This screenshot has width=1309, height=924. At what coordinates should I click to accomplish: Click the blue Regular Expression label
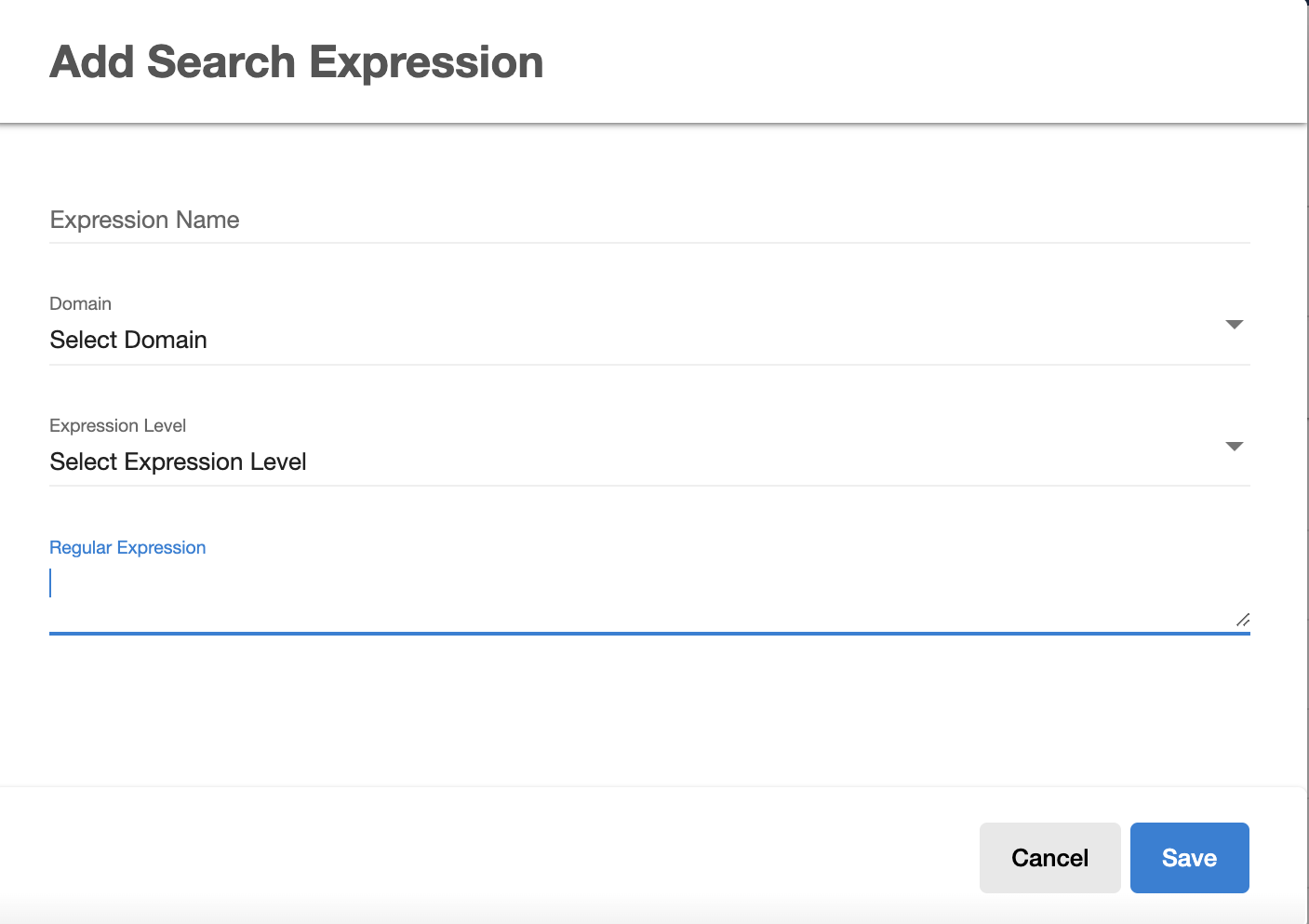pos(127,548)
